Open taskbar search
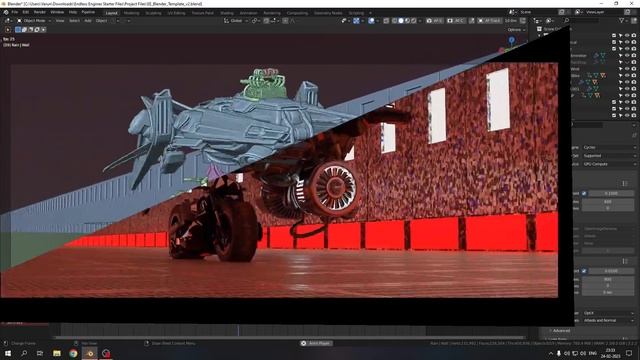The width and height of the screenshot is (640, 360). tap(24, 353)
